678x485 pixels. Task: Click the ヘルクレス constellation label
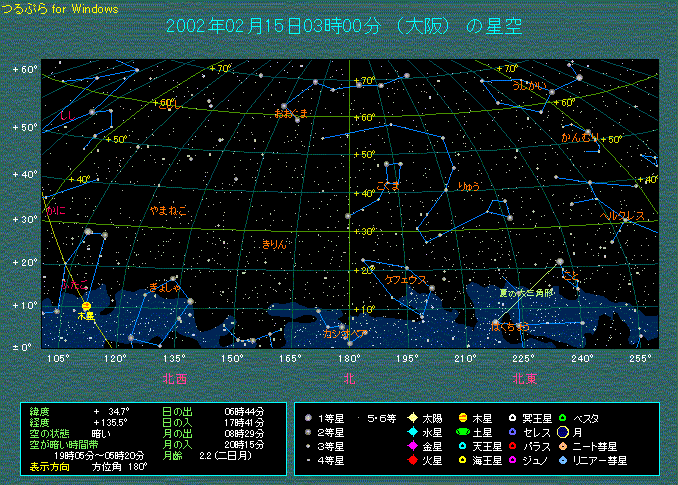(621, 215)
